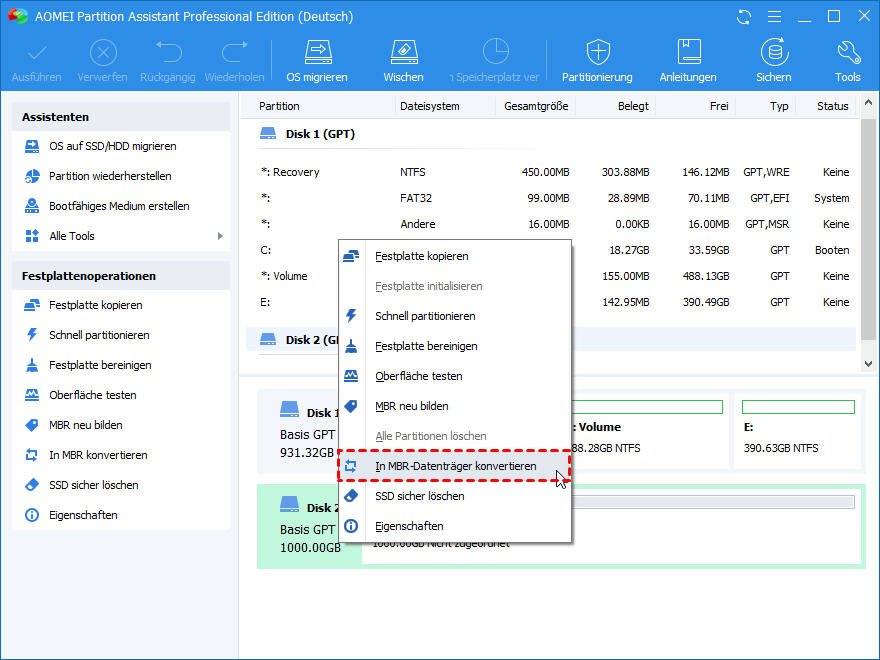Choose Schnell partitionieren from context menu
Screen dimensions: 880x660
click(x=455, y=316)
